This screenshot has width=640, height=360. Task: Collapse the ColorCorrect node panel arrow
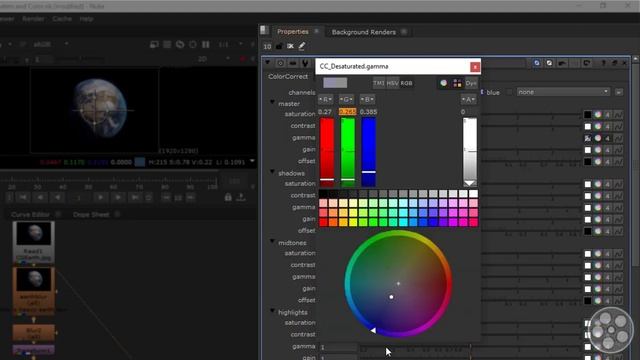click(268, 63)
